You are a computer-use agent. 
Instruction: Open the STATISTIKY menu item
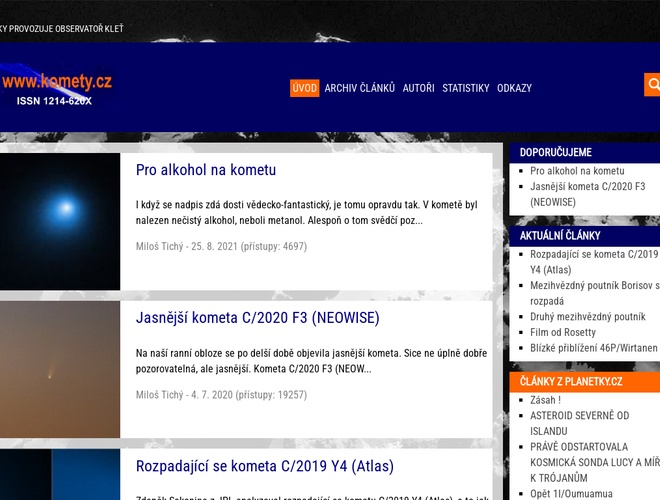point(466,88)
